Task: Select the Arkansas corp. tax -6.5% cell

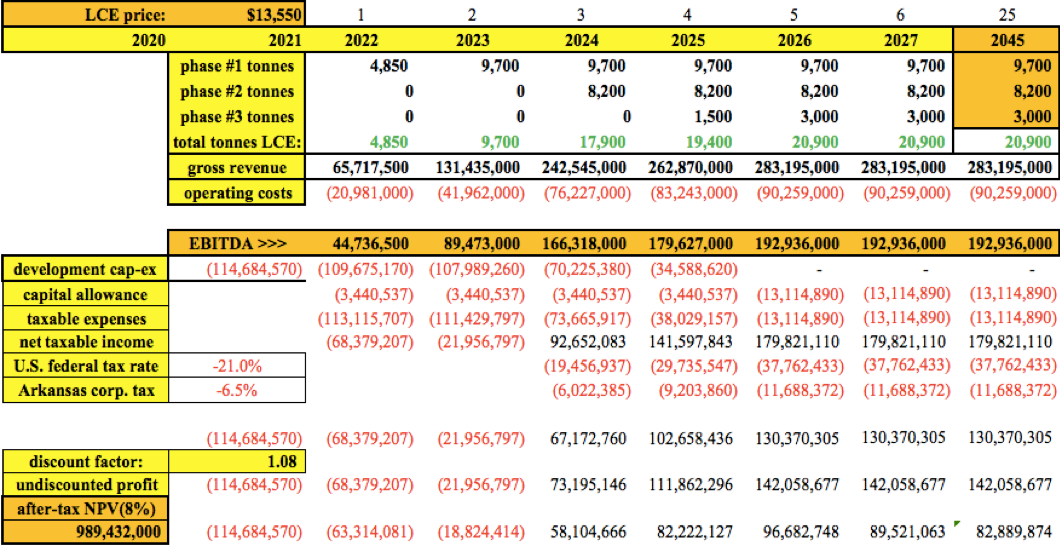Action: tap(239, 388)
